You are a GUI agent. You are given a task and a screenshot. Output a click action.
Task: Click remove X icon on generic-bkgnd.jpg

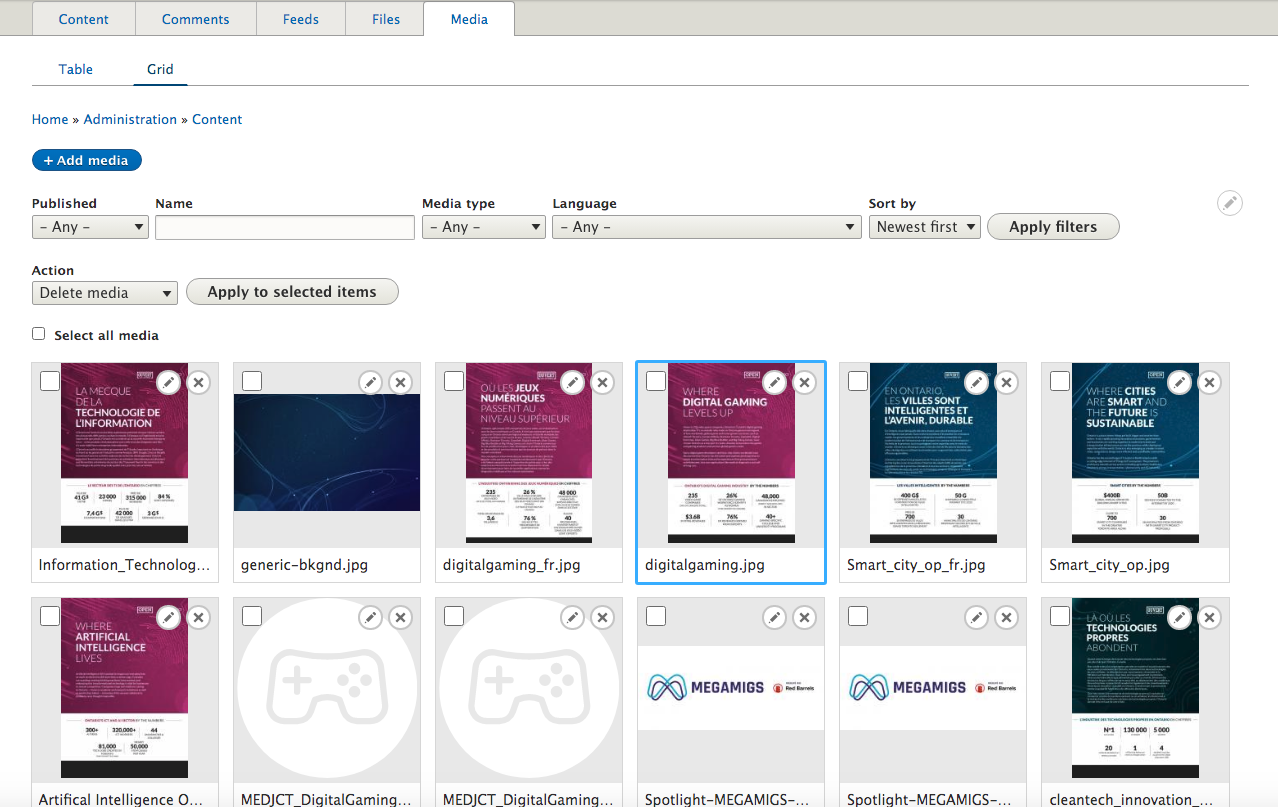(x=400, y=382)
